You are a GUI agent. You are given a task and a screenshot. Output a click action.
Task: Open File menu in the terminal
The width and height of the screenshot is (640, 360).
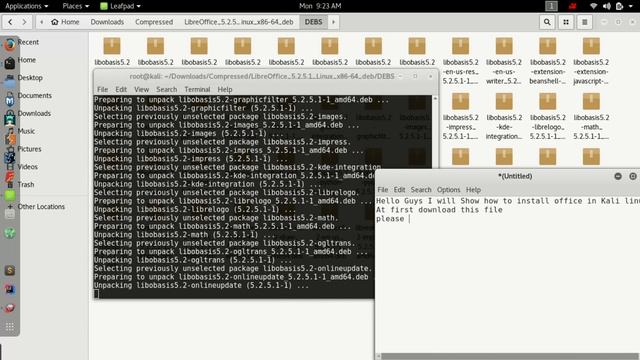coord(102,89)
